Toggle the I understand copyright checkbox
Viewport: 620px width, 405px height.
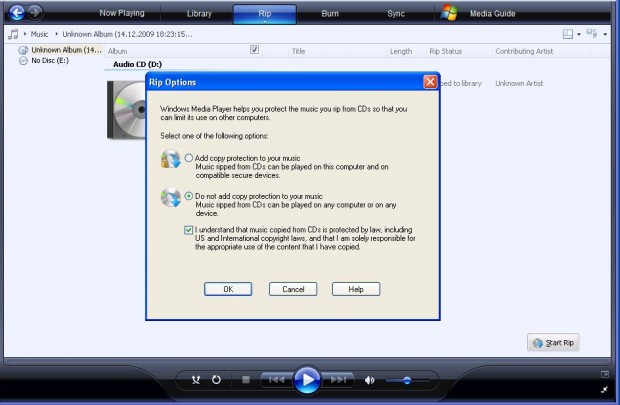(x=189, y=230)
